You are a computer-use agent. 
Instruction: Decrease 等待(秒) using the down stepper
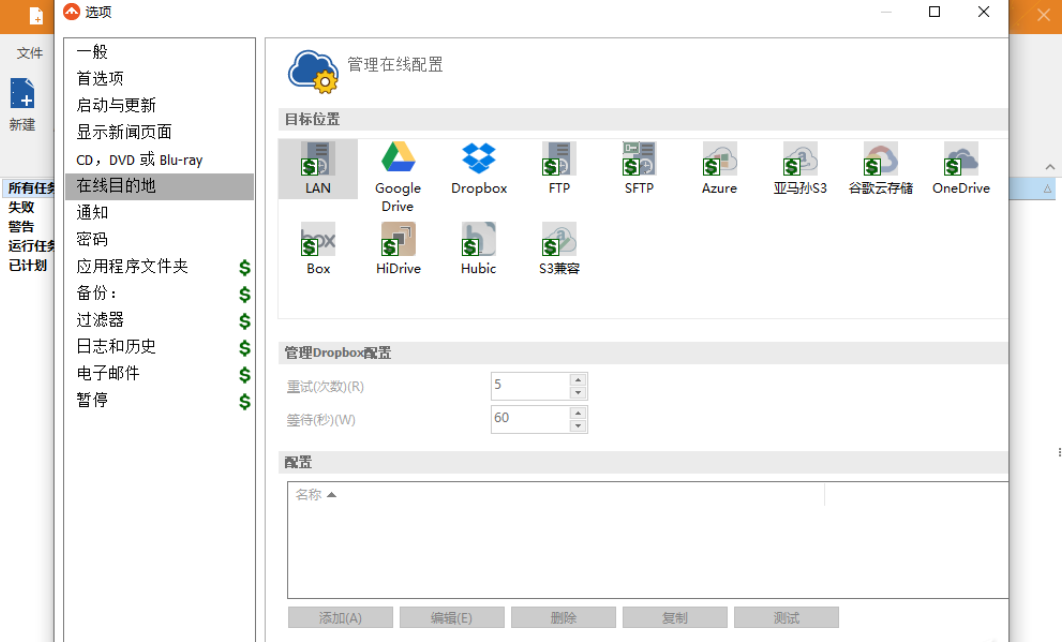tap(578, 425)
